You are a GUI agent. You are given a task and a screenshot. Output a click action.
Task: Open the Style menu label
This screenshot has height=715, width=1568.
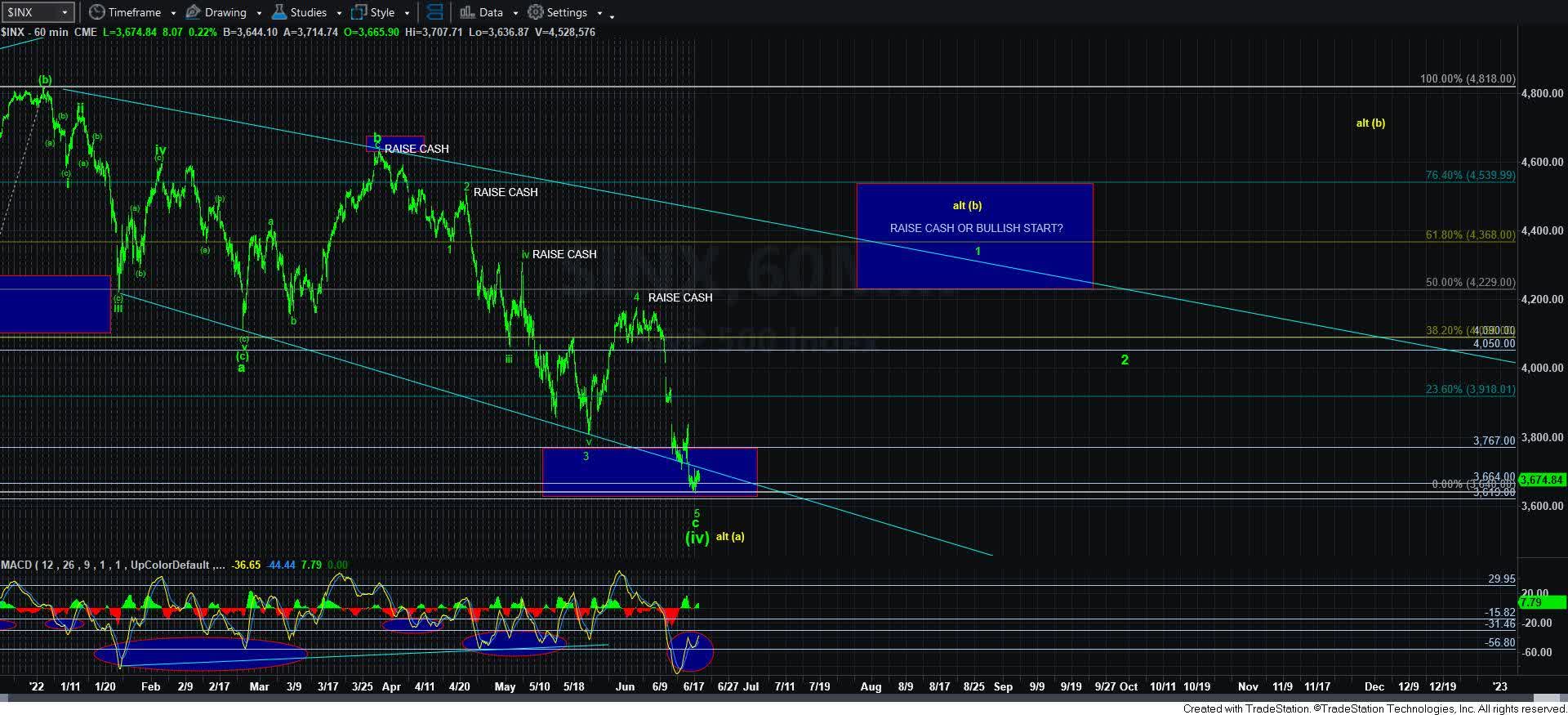[382, 12]
